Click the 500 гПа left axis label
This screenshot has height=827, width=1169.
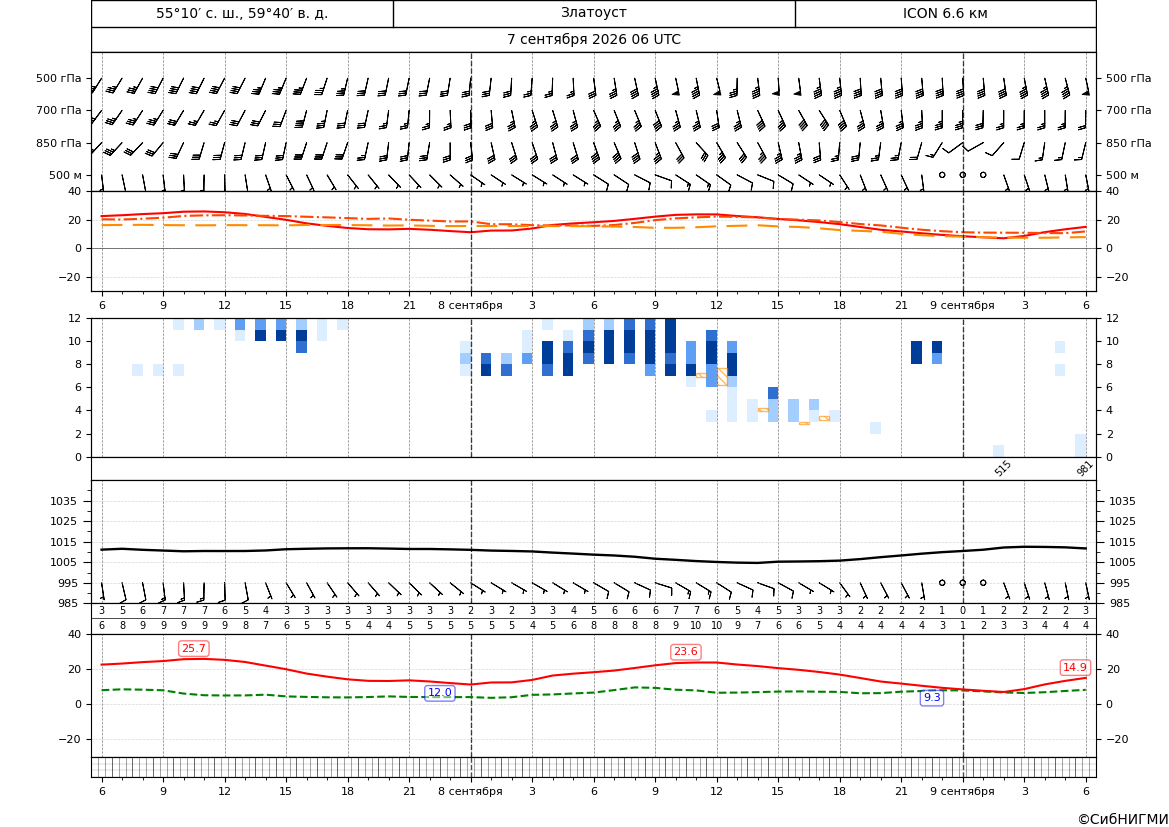coord(59,78)
